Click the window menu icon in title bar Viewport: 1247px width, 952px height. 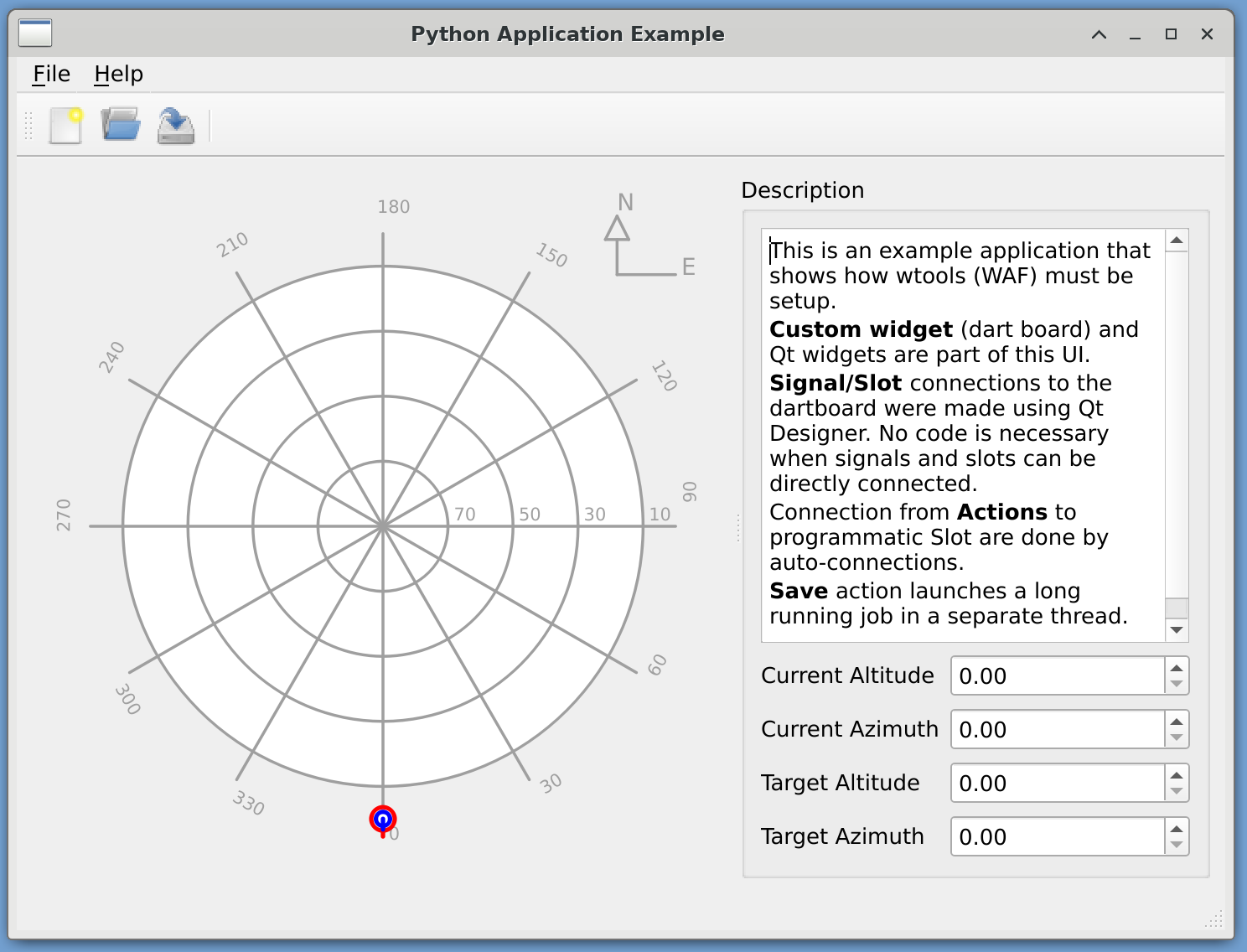tap(35, 34)
